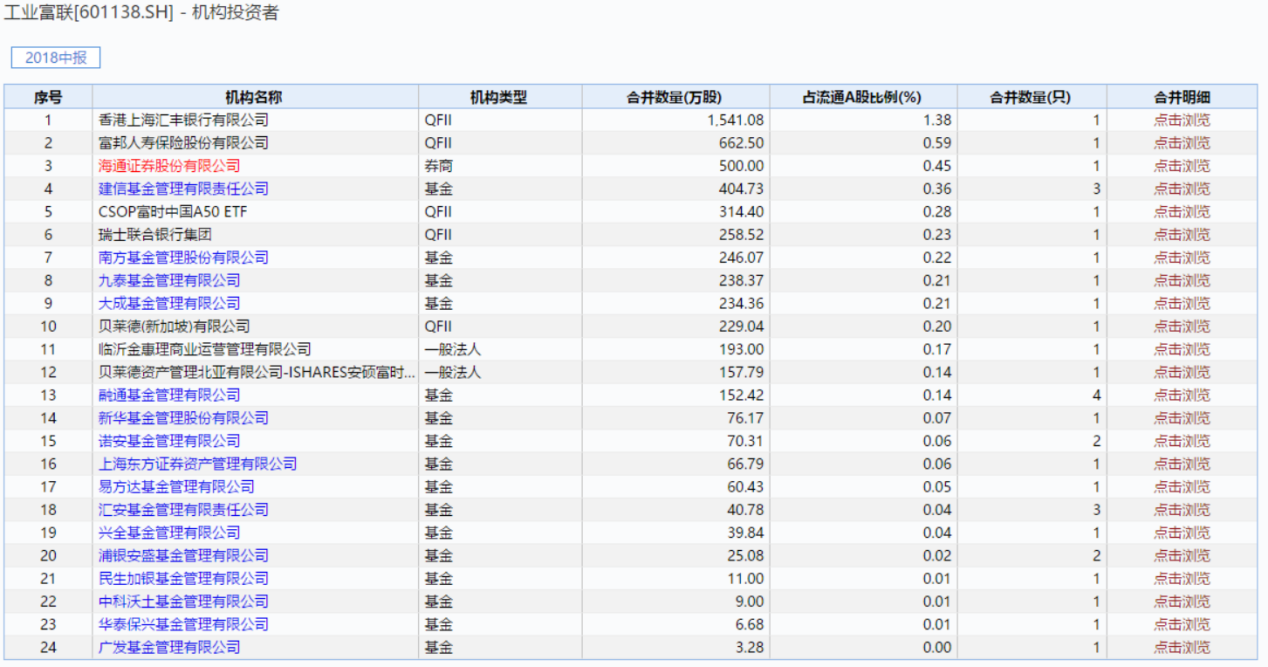Open 诺安基金管理有限公司 link
Screen dimensions: 1268x667
[x=170, y=441]
